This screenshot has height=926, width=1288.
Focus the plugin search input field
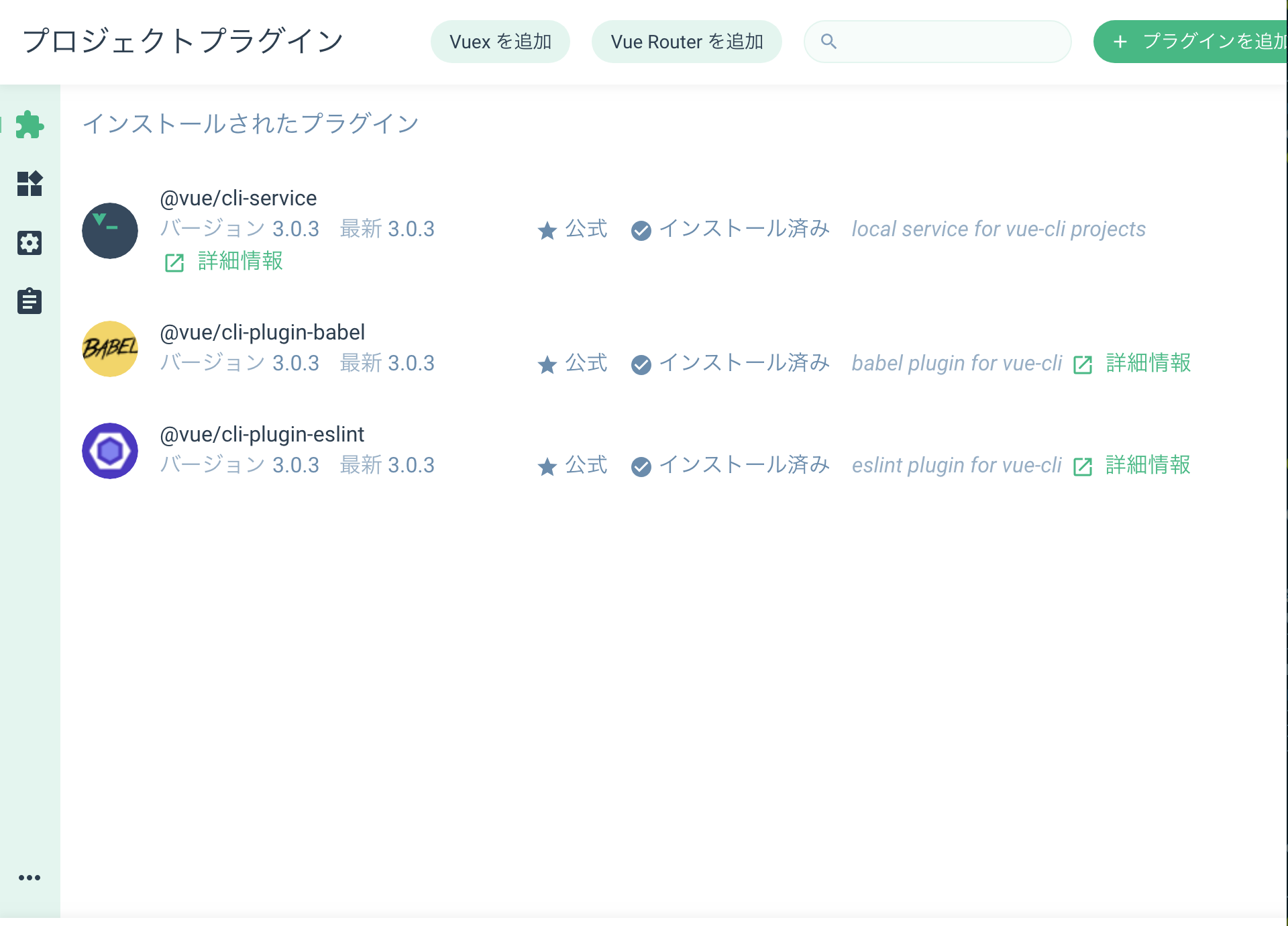pyautogui.click(x=938, y=42)
